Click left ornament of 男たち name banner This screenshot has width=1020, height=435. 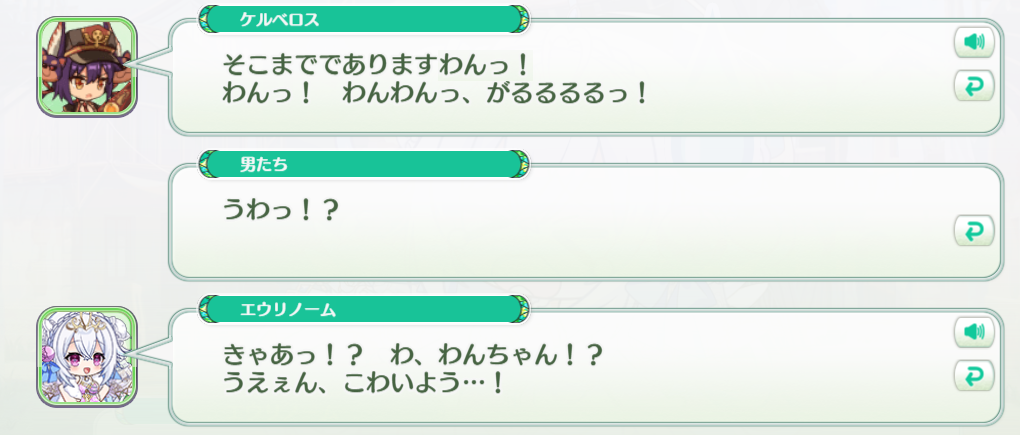click(209, 165)
